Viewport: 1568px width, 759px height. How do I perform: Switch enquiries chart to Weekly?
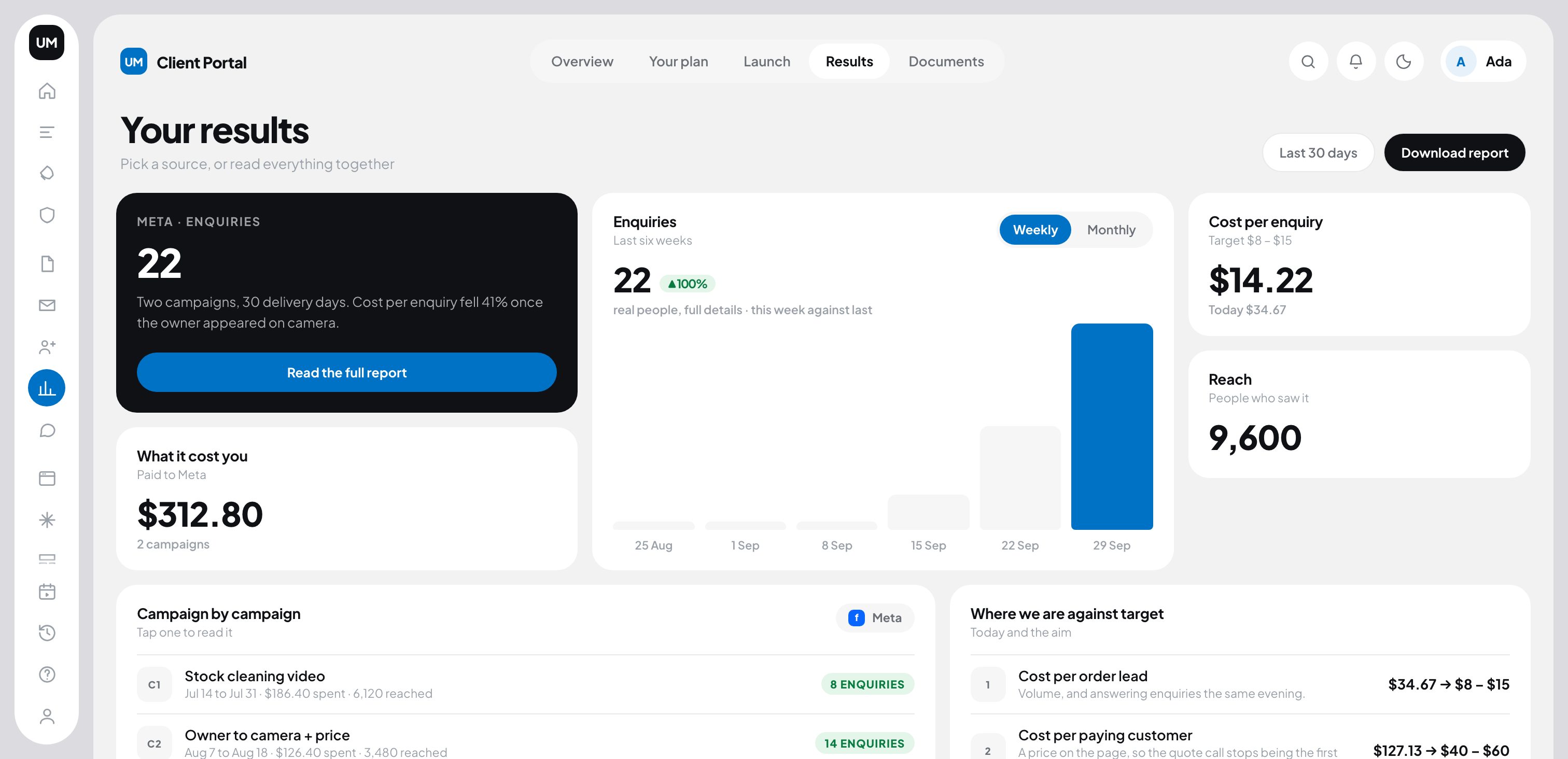tap(1035, 230)
